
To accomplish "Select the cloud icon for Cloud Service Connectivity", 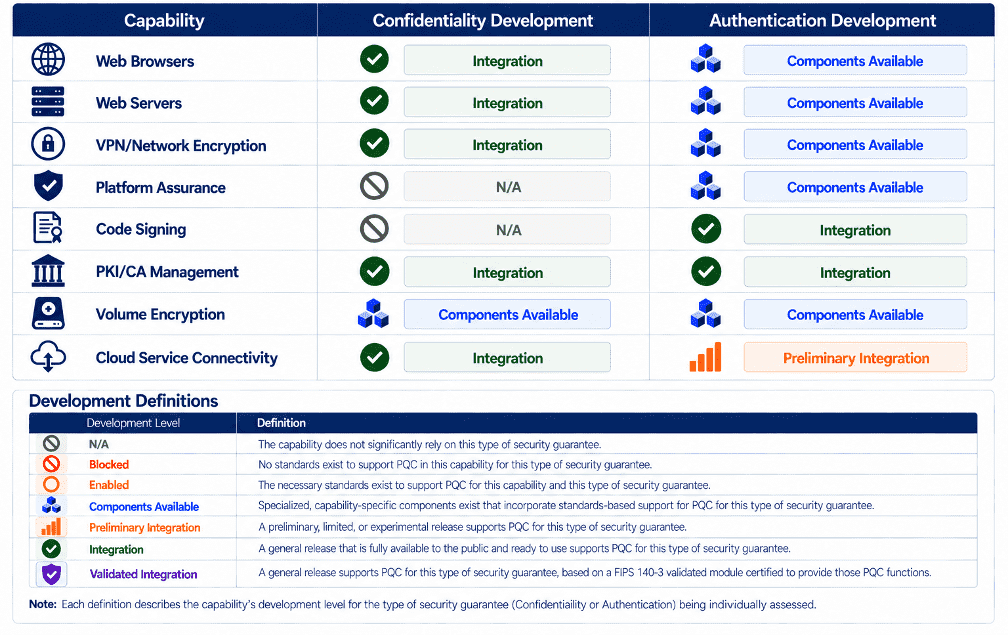I will tap(48, 356).
